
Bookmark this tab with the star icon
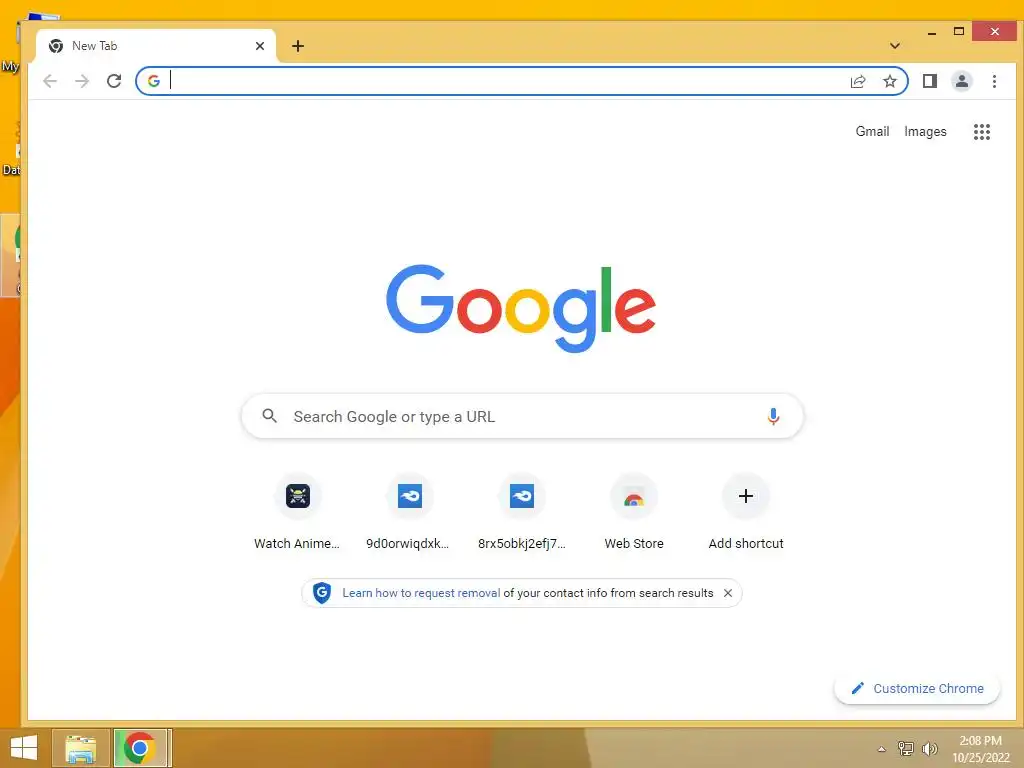(889, 81)
